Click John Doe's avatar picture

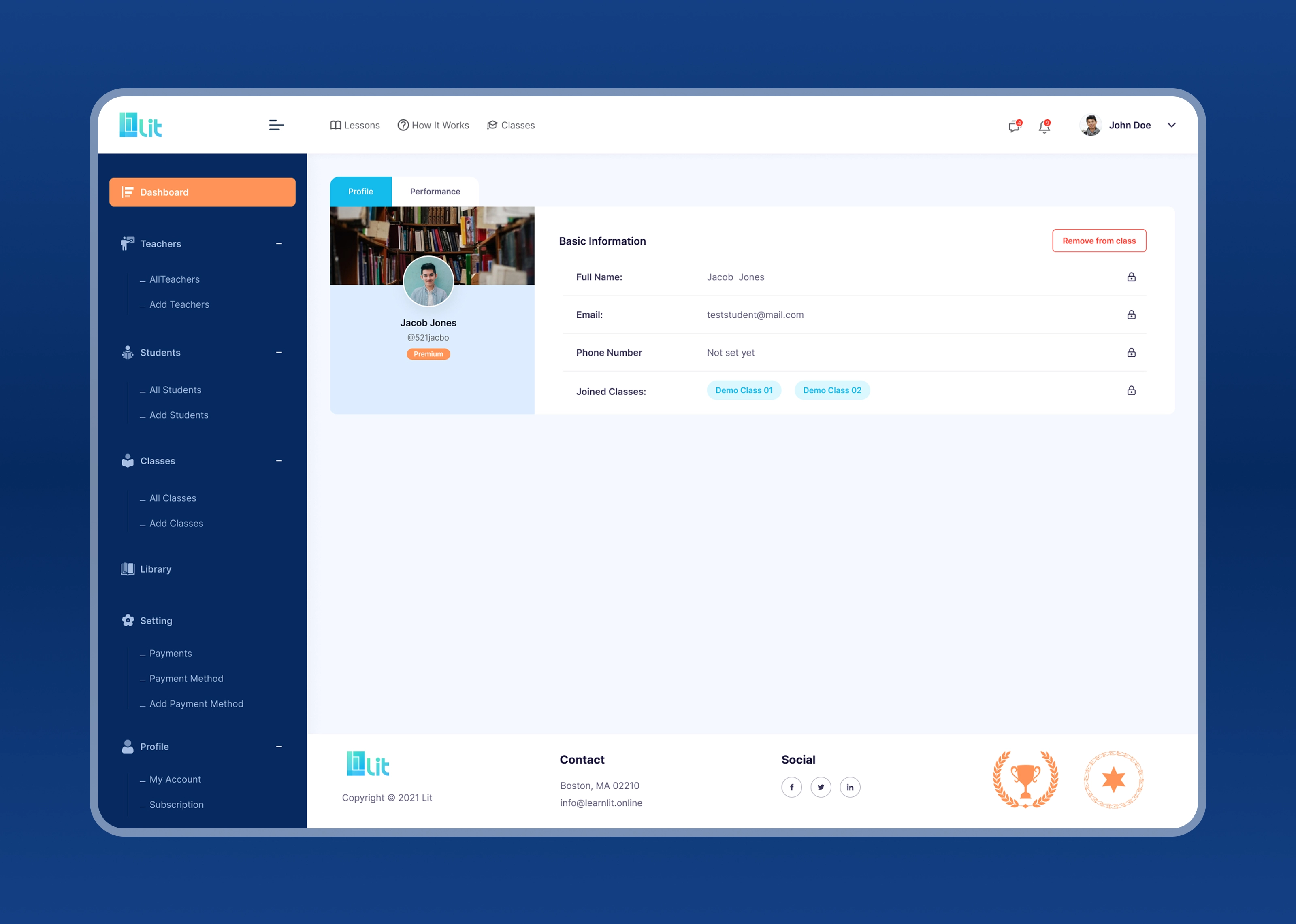[1091, 125]
